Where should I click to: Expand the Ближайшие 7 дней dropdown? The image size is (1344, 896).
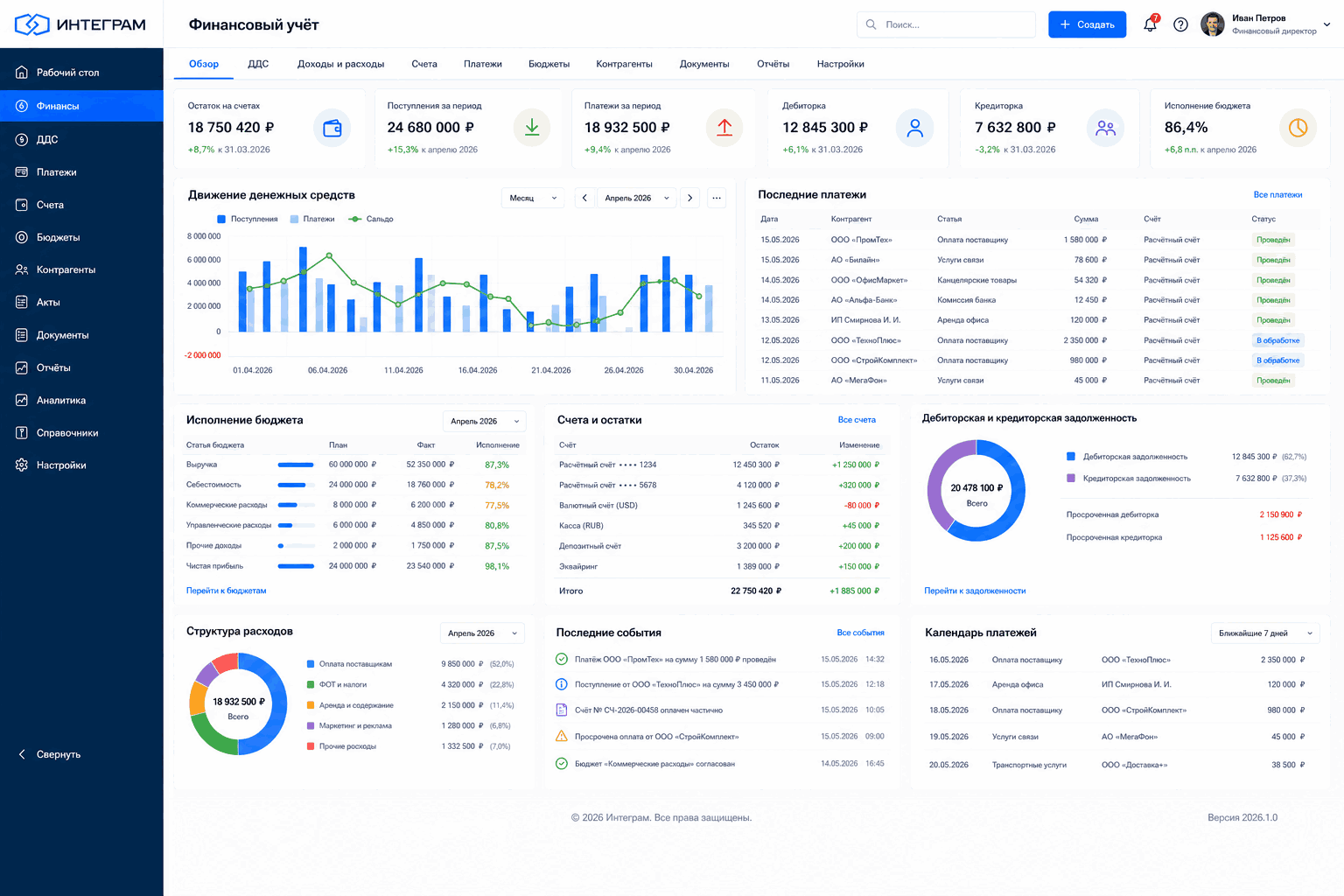tap(1265, 633)
